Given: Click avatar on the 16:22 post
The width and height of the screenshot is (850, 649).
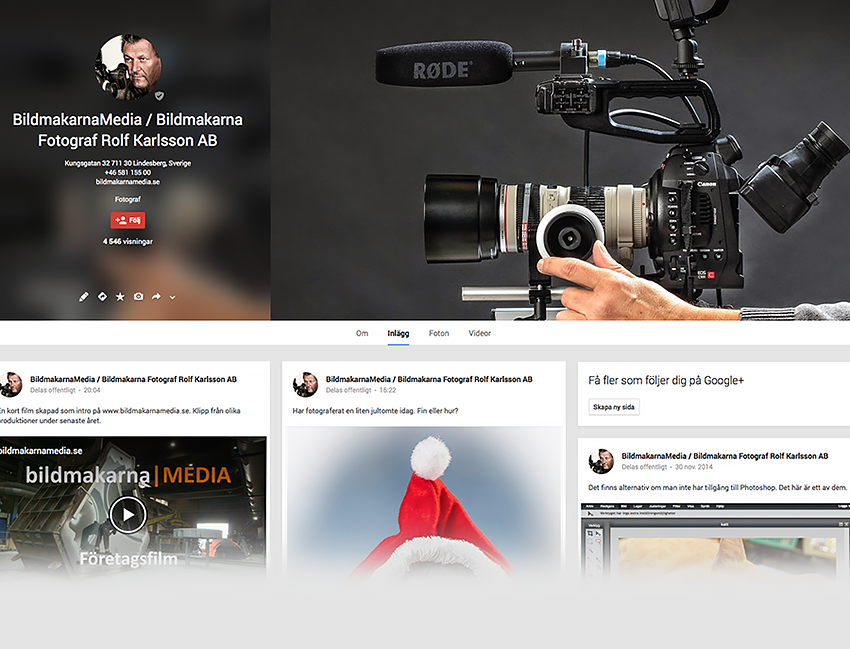Looking at the screenshot, I should click(x=305, y=384).
